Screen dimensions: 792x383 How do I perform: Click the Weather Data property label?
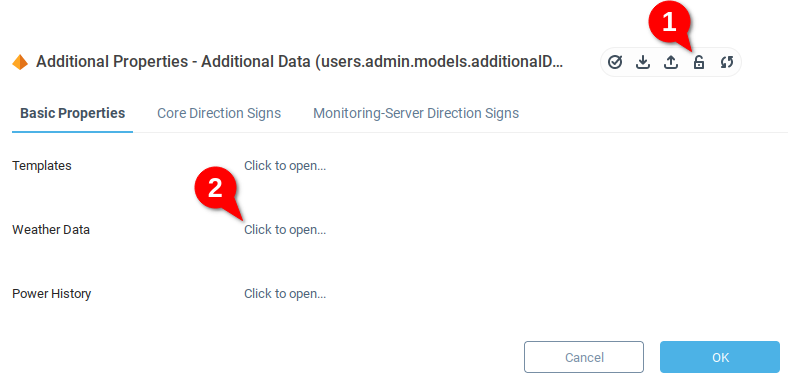[x=51, y=230]
